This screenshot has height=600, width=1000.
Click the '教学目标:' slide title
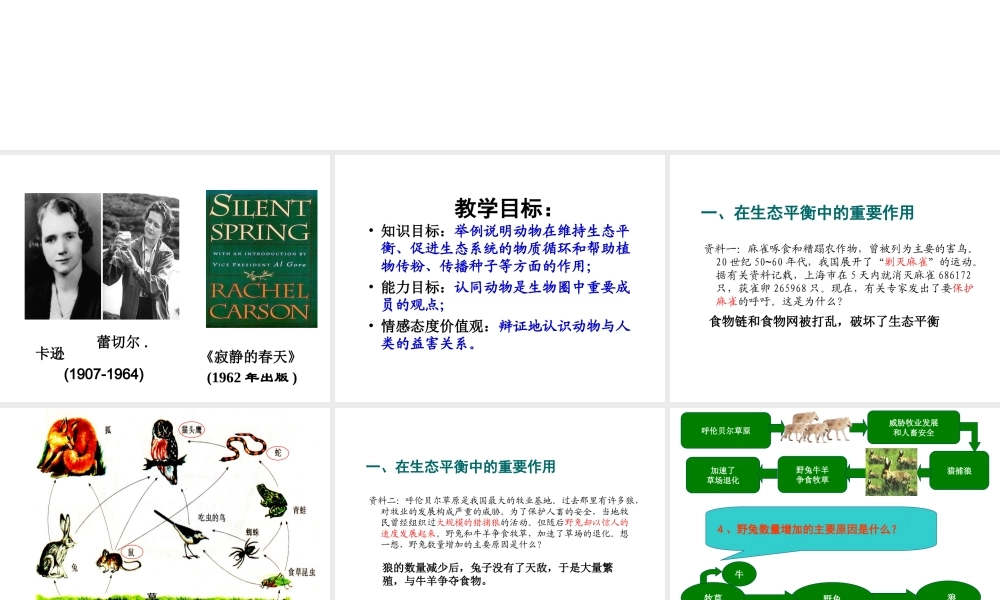click(x=503, y=209)
